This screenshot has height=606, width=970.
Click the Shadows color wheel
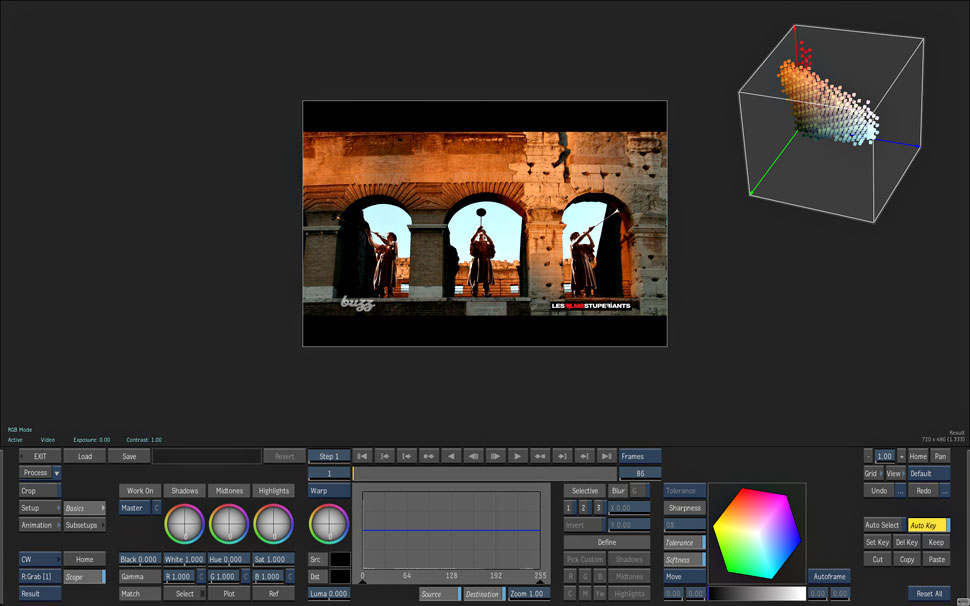tap(184, 523)
